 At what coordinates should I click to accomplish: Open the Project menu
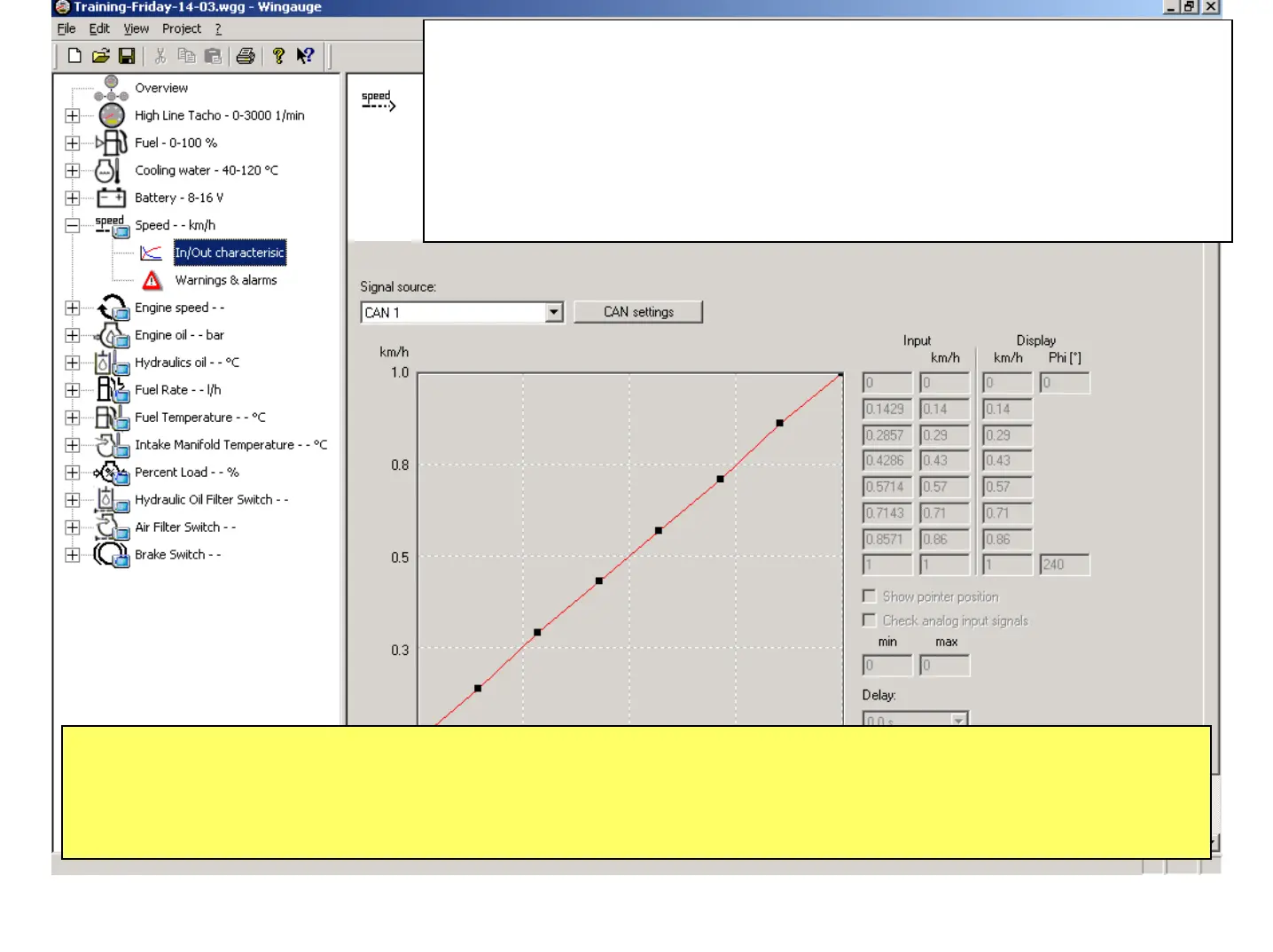click(182, 28)
